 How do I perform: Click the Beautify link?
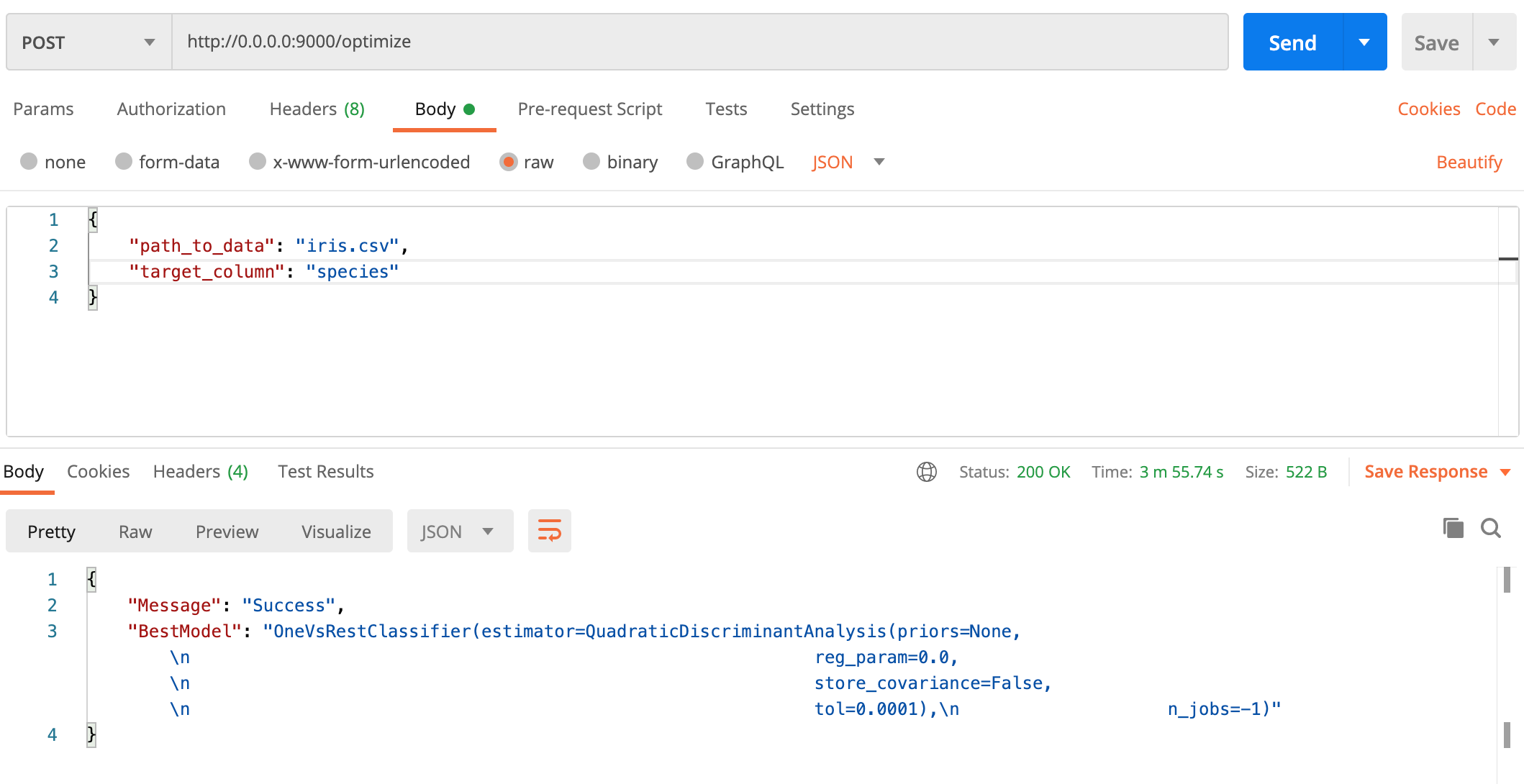point(1469,163)
